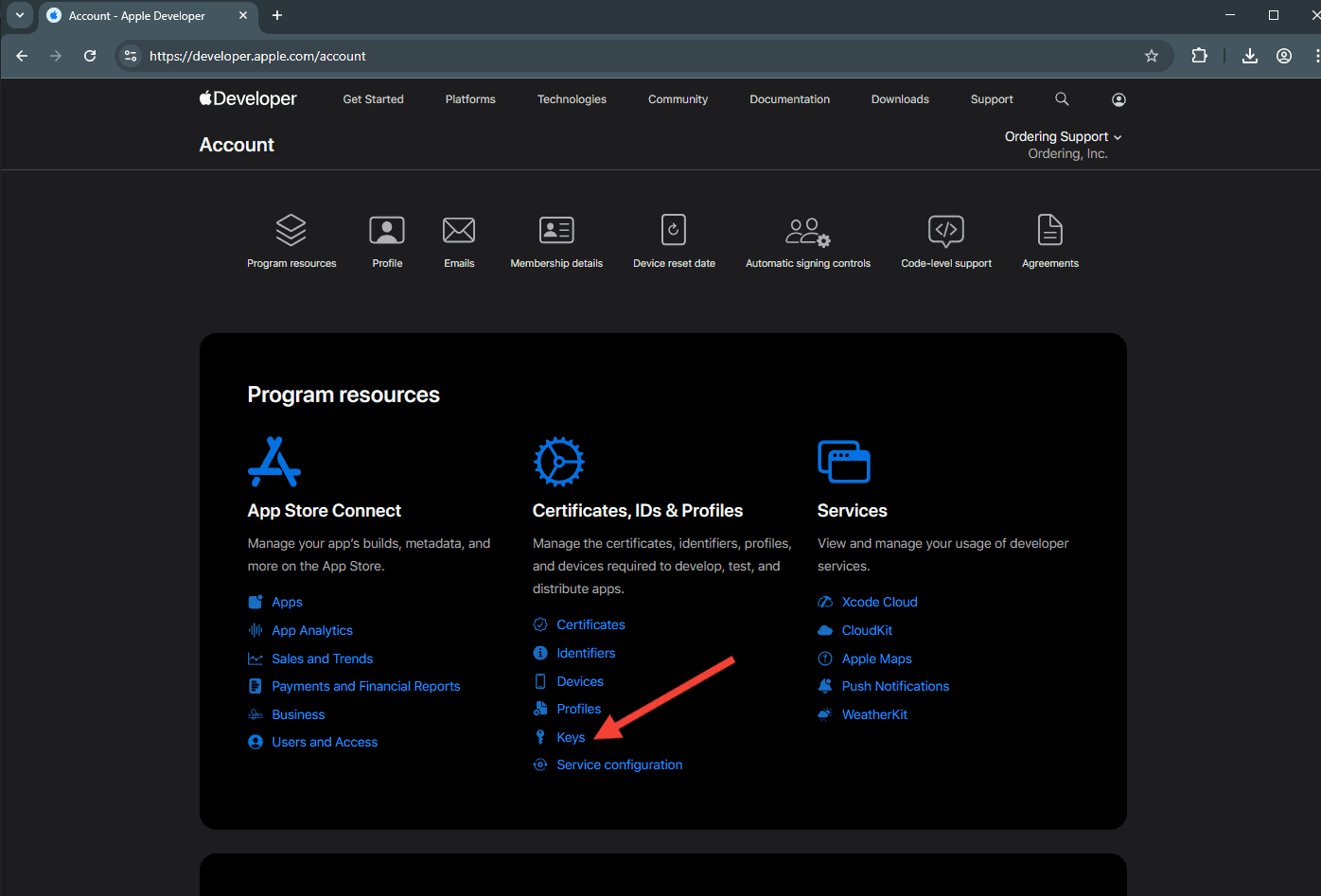Open the App Analytics link
This screenshot has height=896, width=1321.
312,630
